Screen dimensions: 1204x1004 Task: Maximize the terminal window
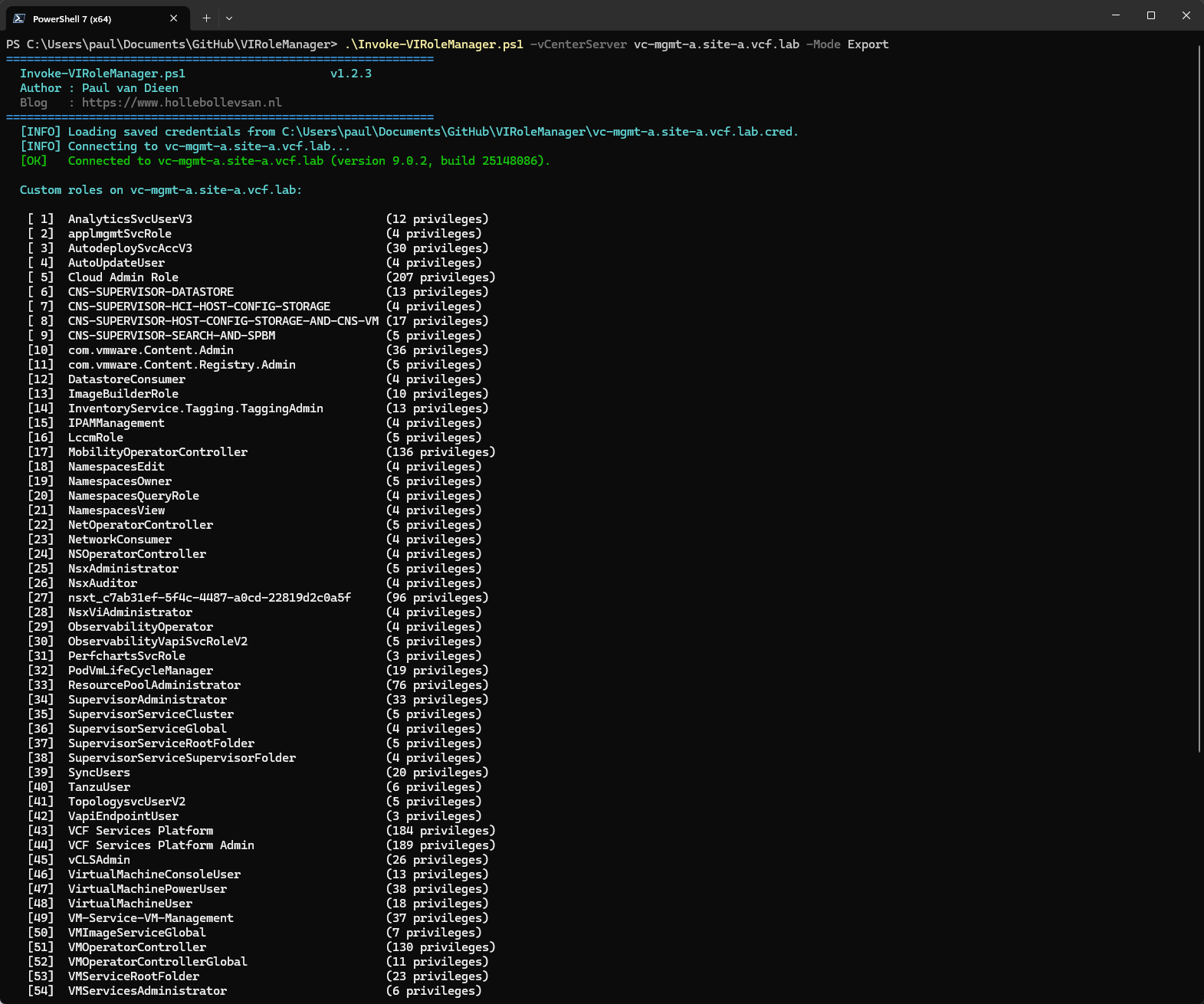(x=1150, y=15)
